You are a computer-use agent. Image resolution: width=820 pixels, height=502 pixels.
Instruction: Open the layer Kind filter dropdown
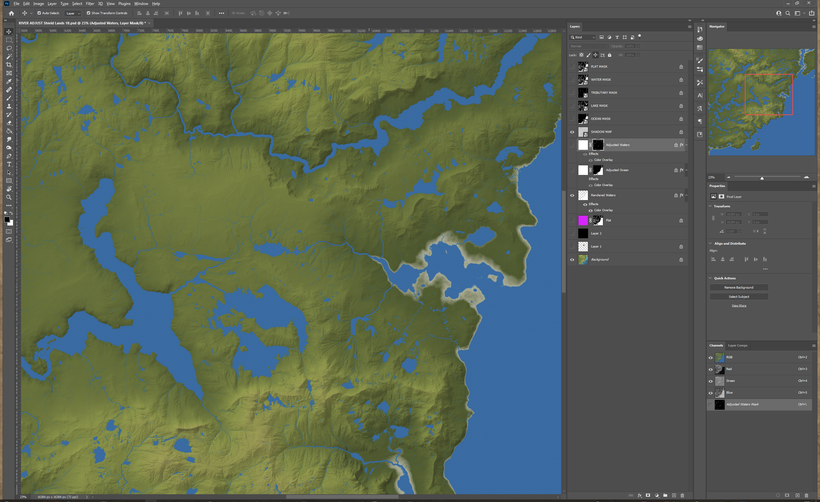583,37
